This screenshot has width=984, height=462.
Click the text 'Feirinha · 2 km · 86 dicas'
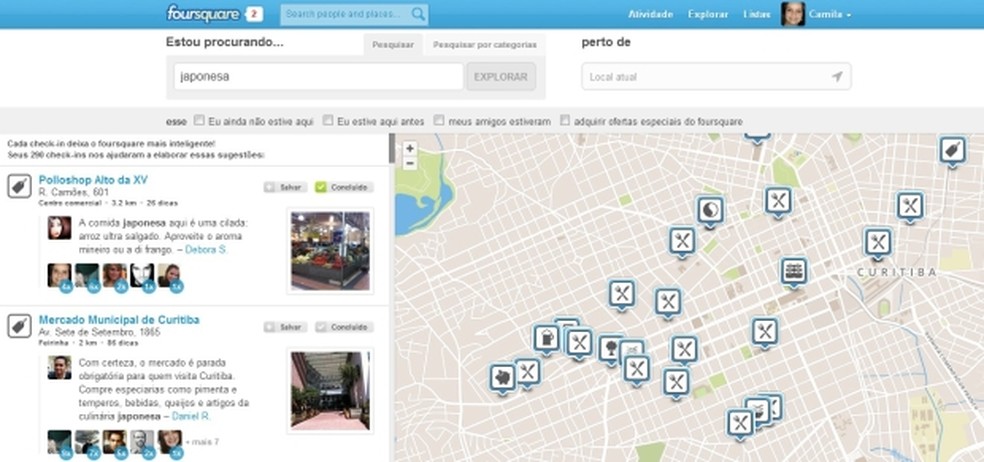(88, 343)
